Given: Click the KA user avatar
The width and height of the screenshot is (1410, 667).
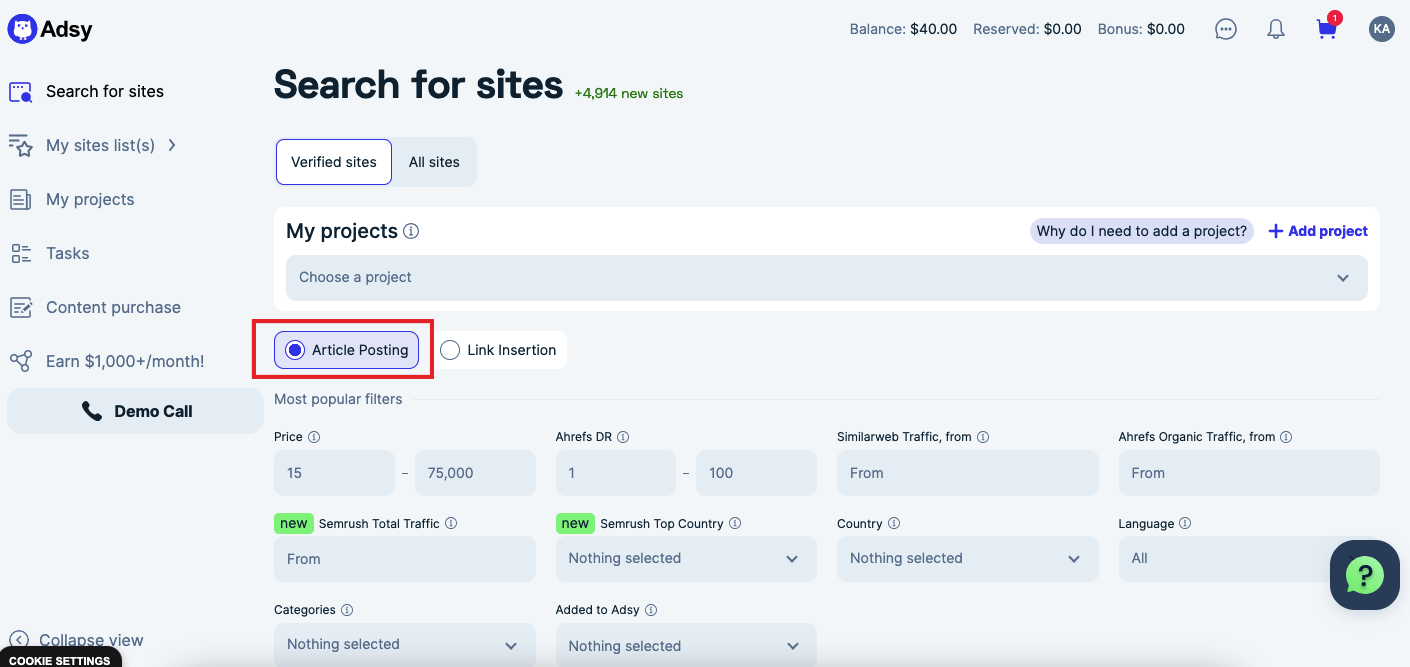Looking at the screenshot, I should click(x=1381, y=29).
